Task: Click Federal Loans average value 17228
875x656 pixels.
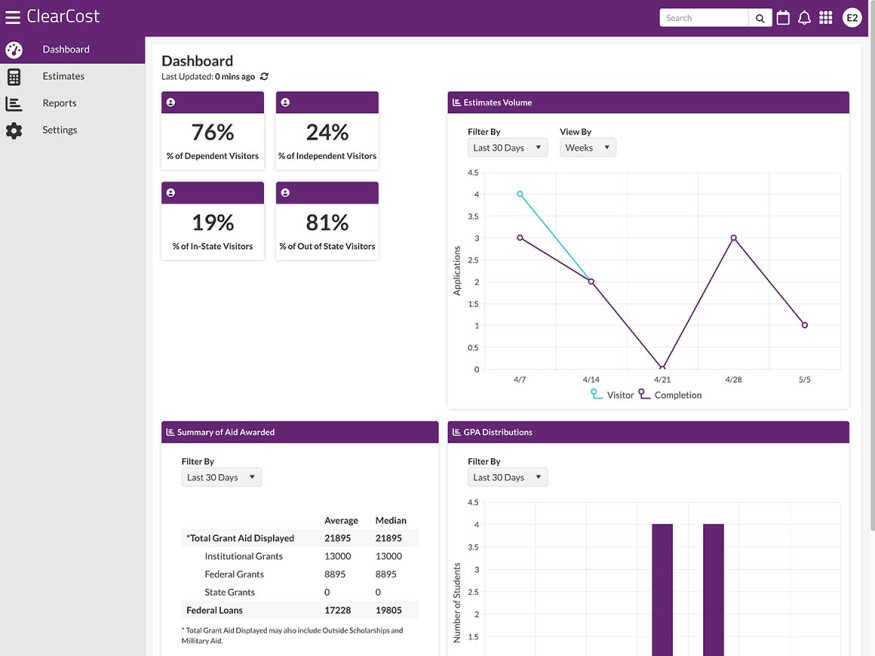Action: click(338, 610)
